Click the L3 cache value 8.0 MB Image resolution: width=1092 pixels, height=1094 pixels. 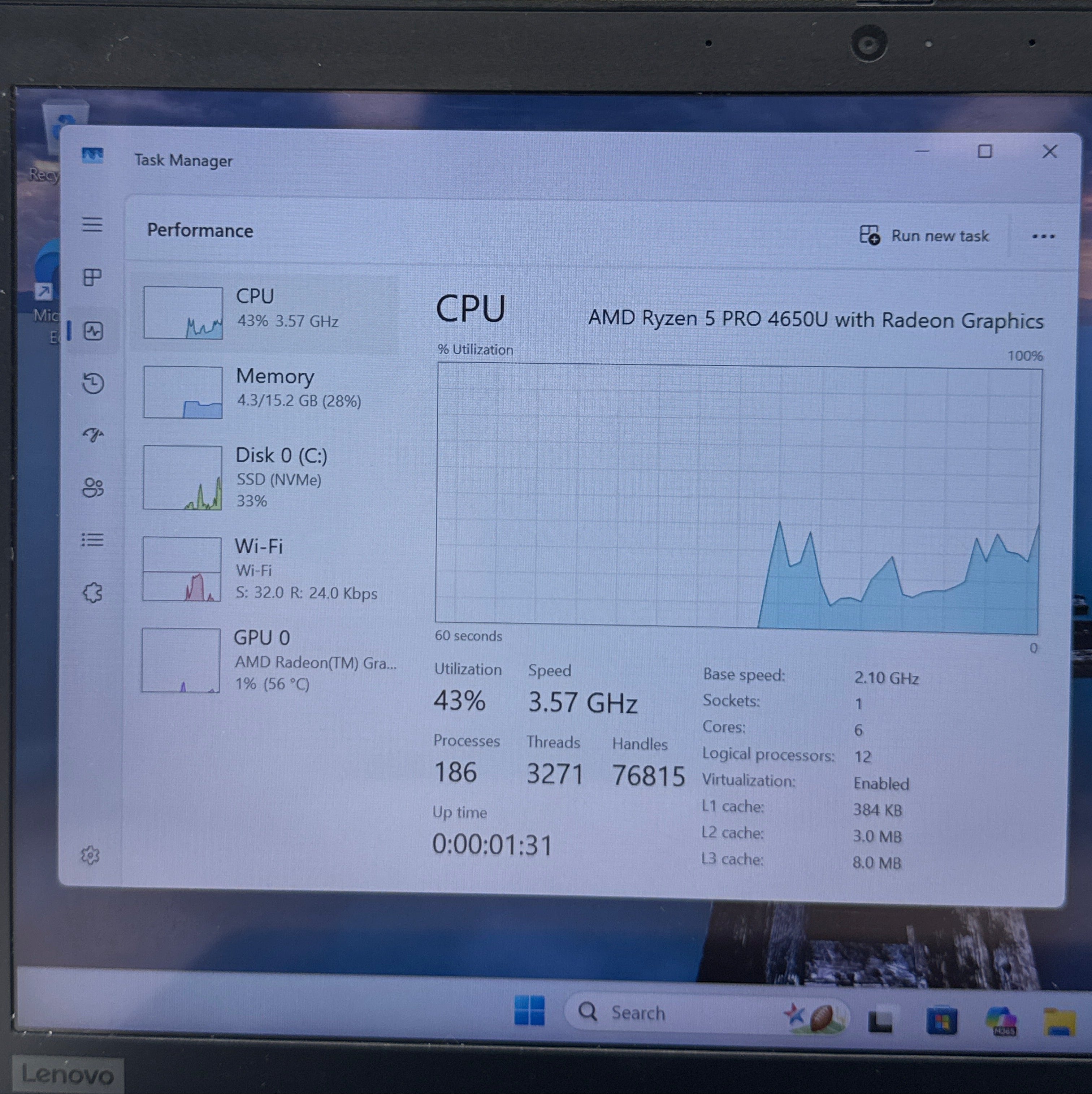[877, 863]
